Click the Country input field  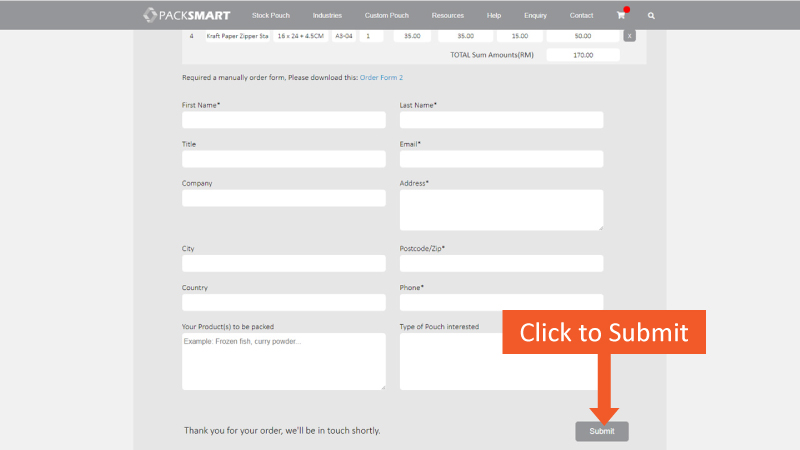[x=283, y=302]
